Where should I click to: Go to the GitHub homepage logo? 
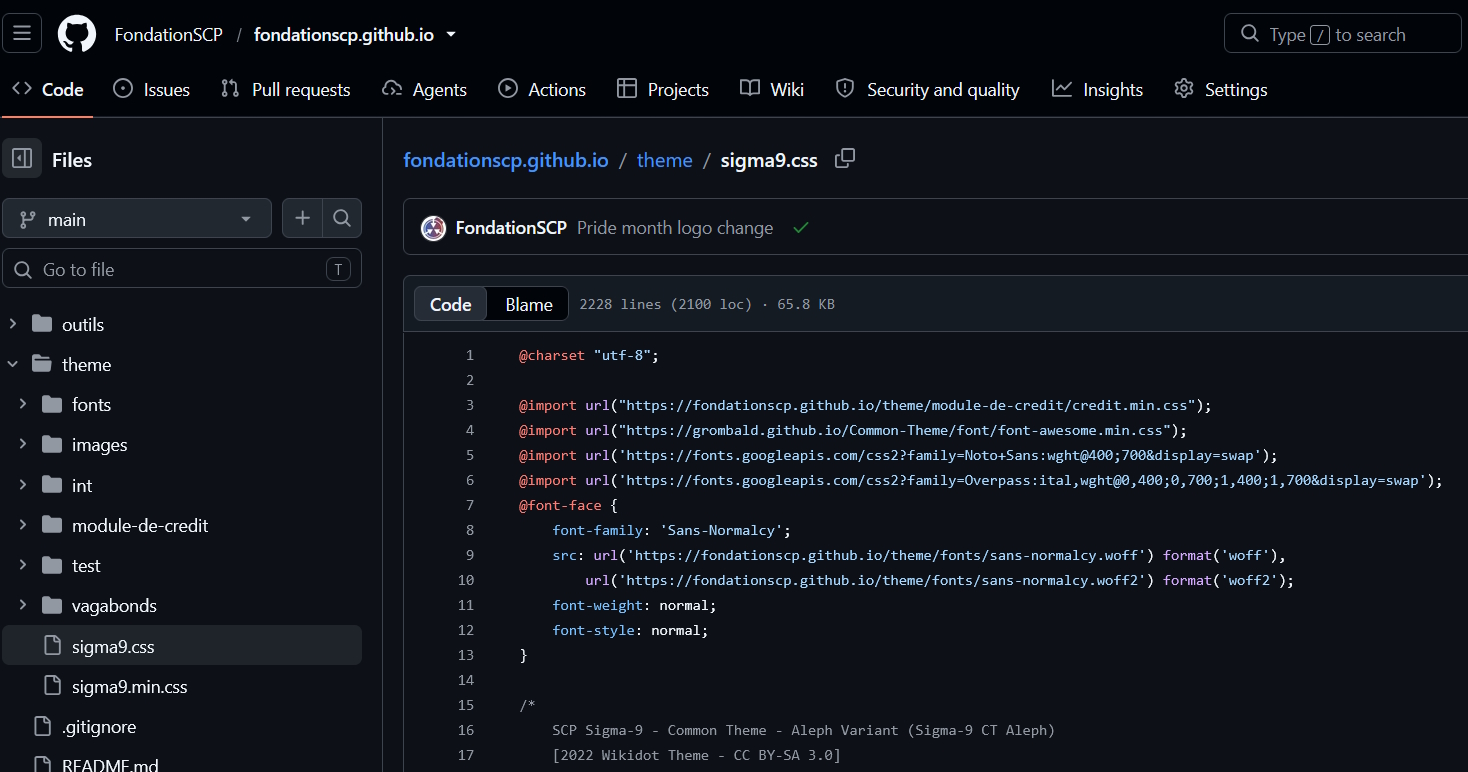[x=77, y=34]
